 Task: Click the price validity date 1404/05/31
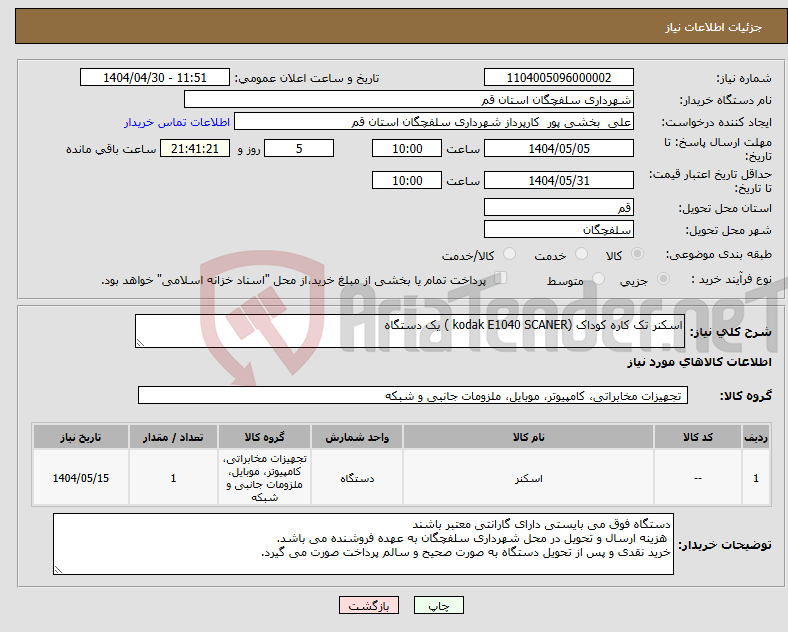[558, 180]
